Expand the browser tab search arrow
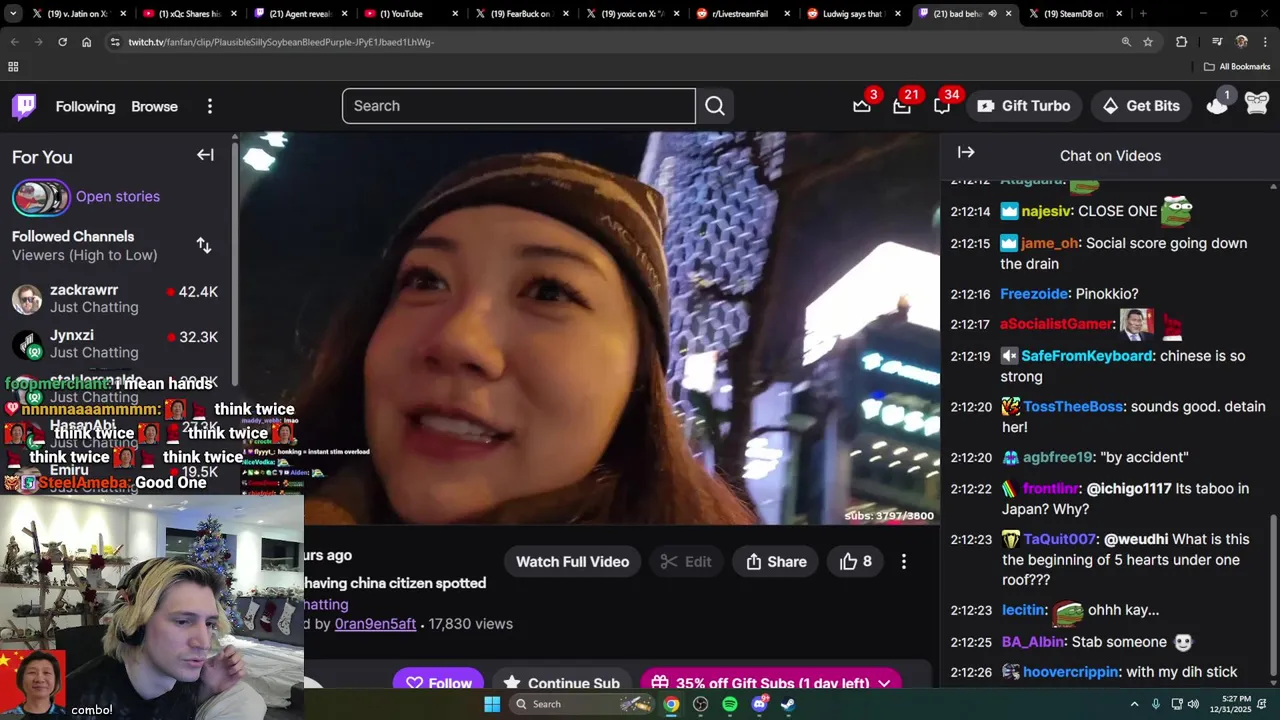 [14, 14]
